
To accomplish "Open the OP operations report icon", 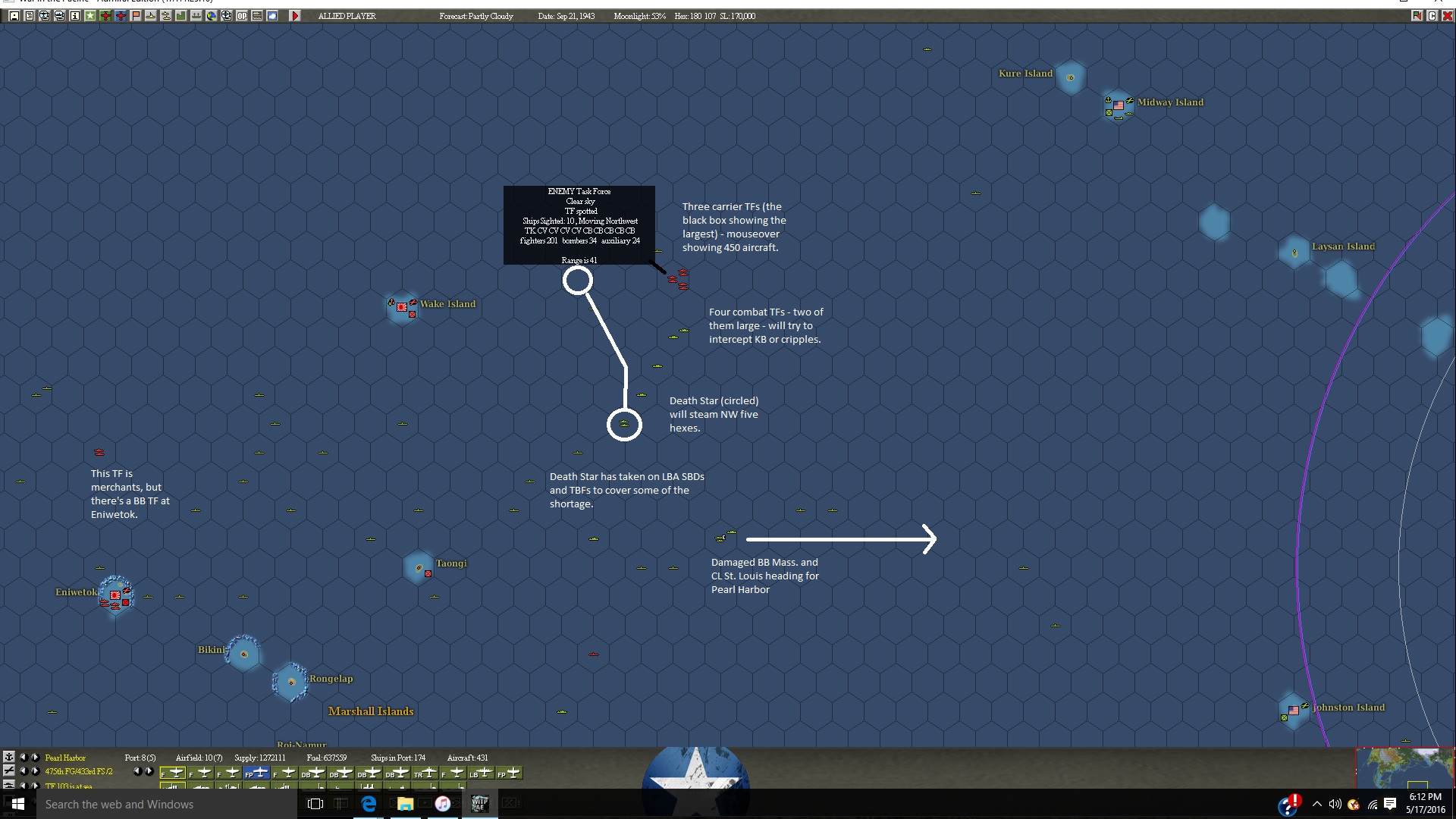I will tap(242, 16).
